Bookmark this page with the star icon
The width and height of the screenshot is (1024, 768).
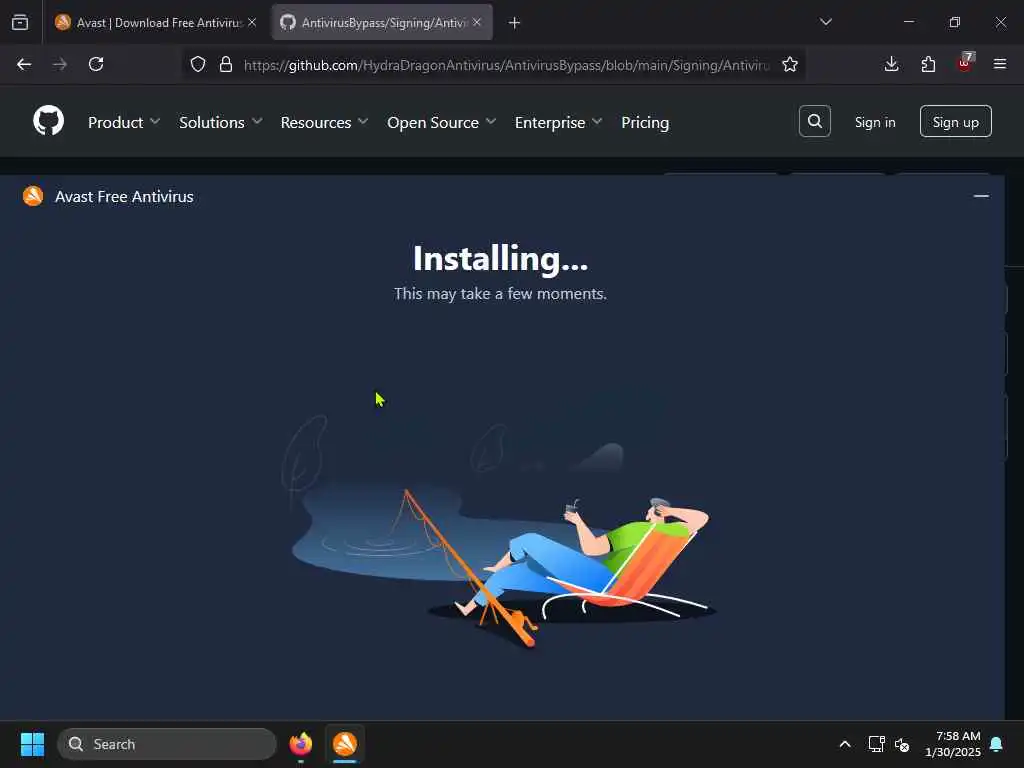coord(790,64)
